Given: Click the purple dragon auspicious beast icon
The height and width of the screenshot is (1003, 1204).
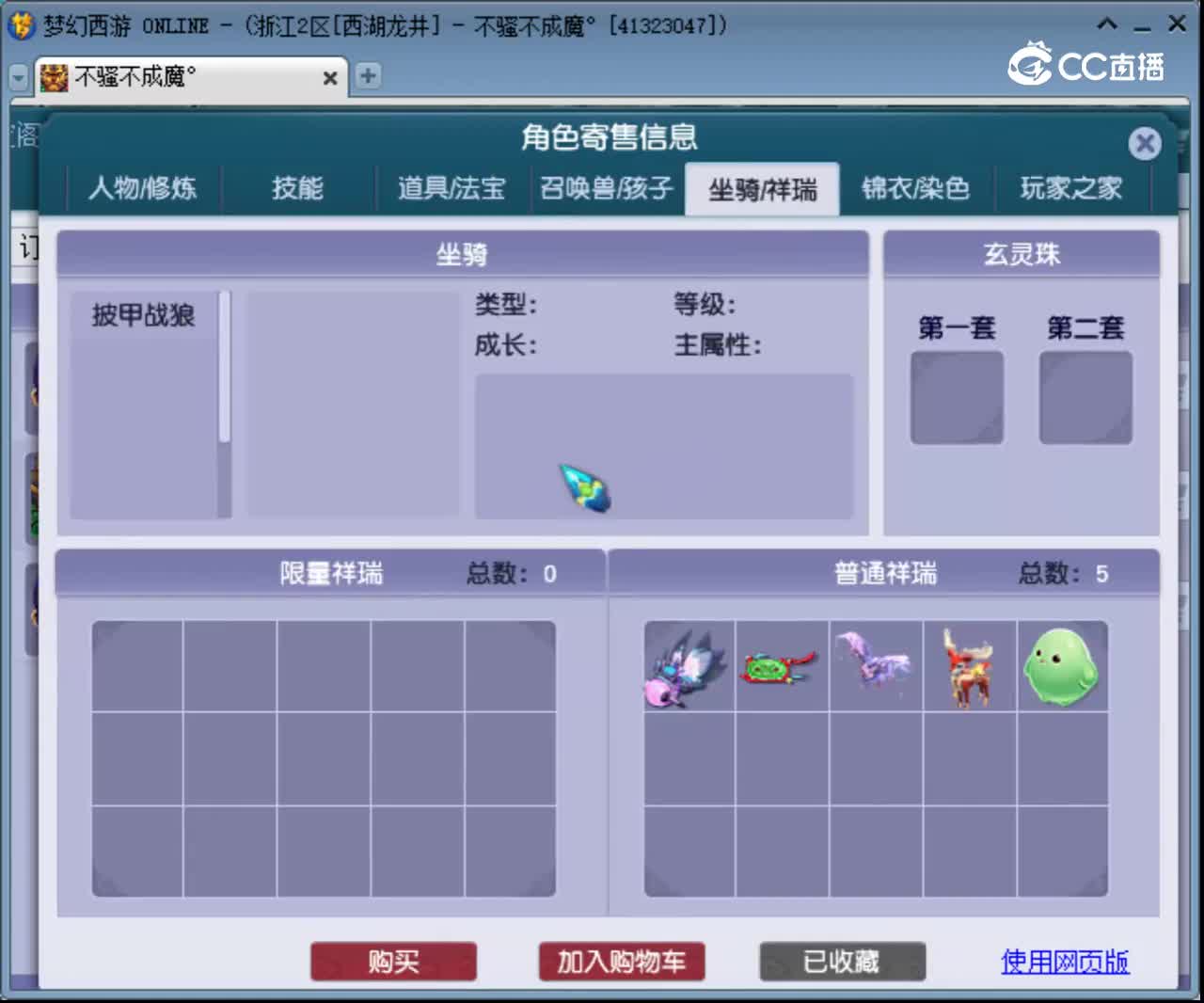Looking at the screenshot, I should coord(876,666).
